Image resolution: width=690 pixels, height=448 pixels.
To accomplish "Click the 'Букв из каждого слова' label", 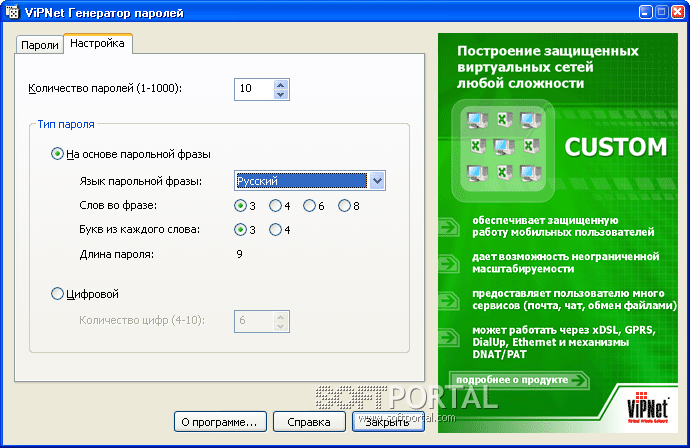I will click(x=139, y=229).
